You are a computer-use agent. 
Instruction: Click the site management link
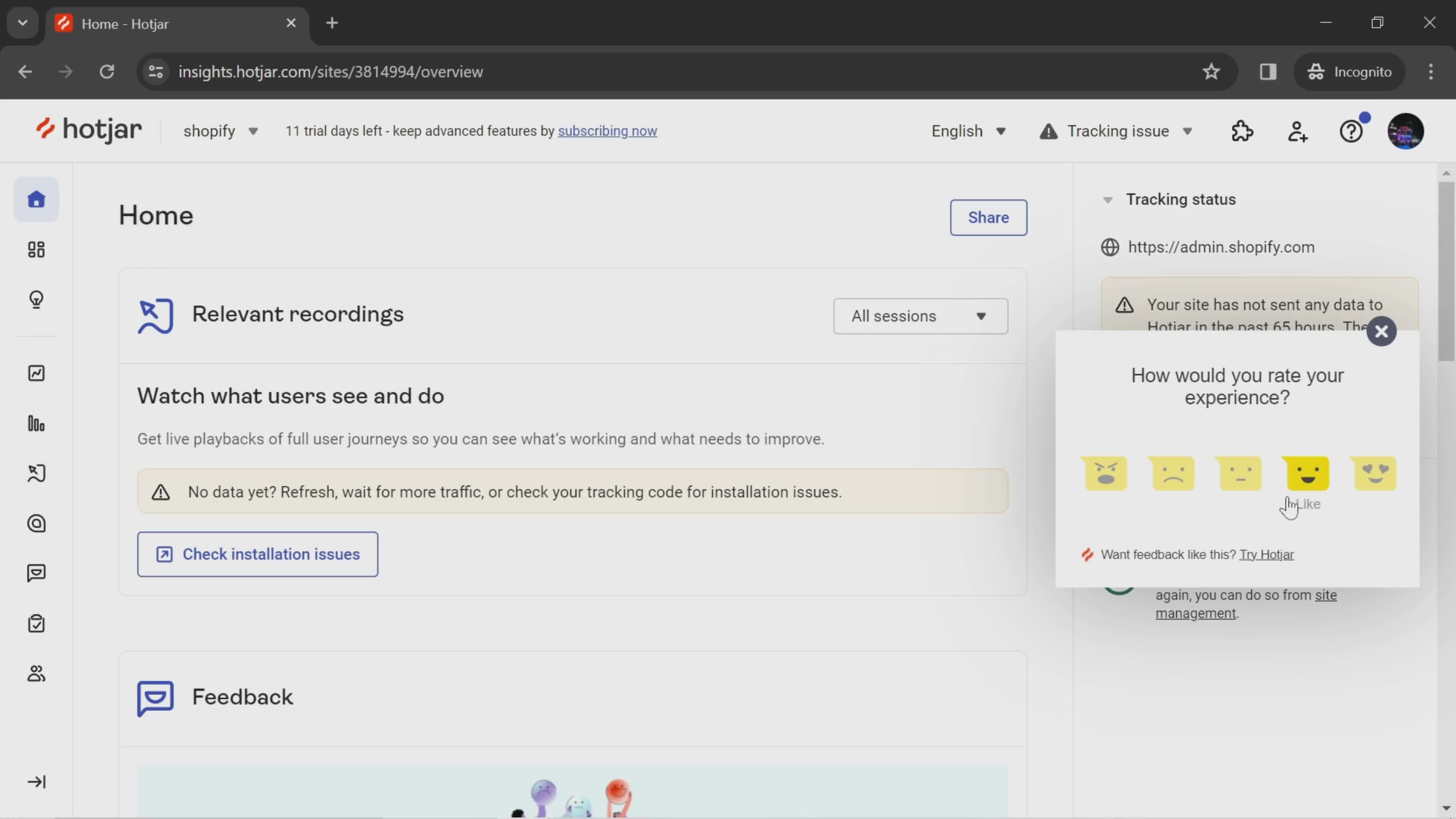tap(1246, 604)
